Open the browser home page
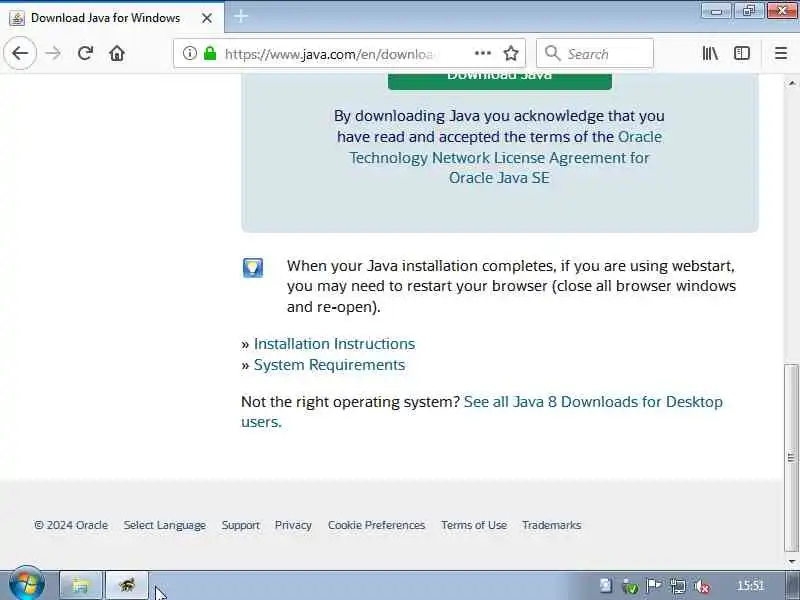 (x=117, y=53)
